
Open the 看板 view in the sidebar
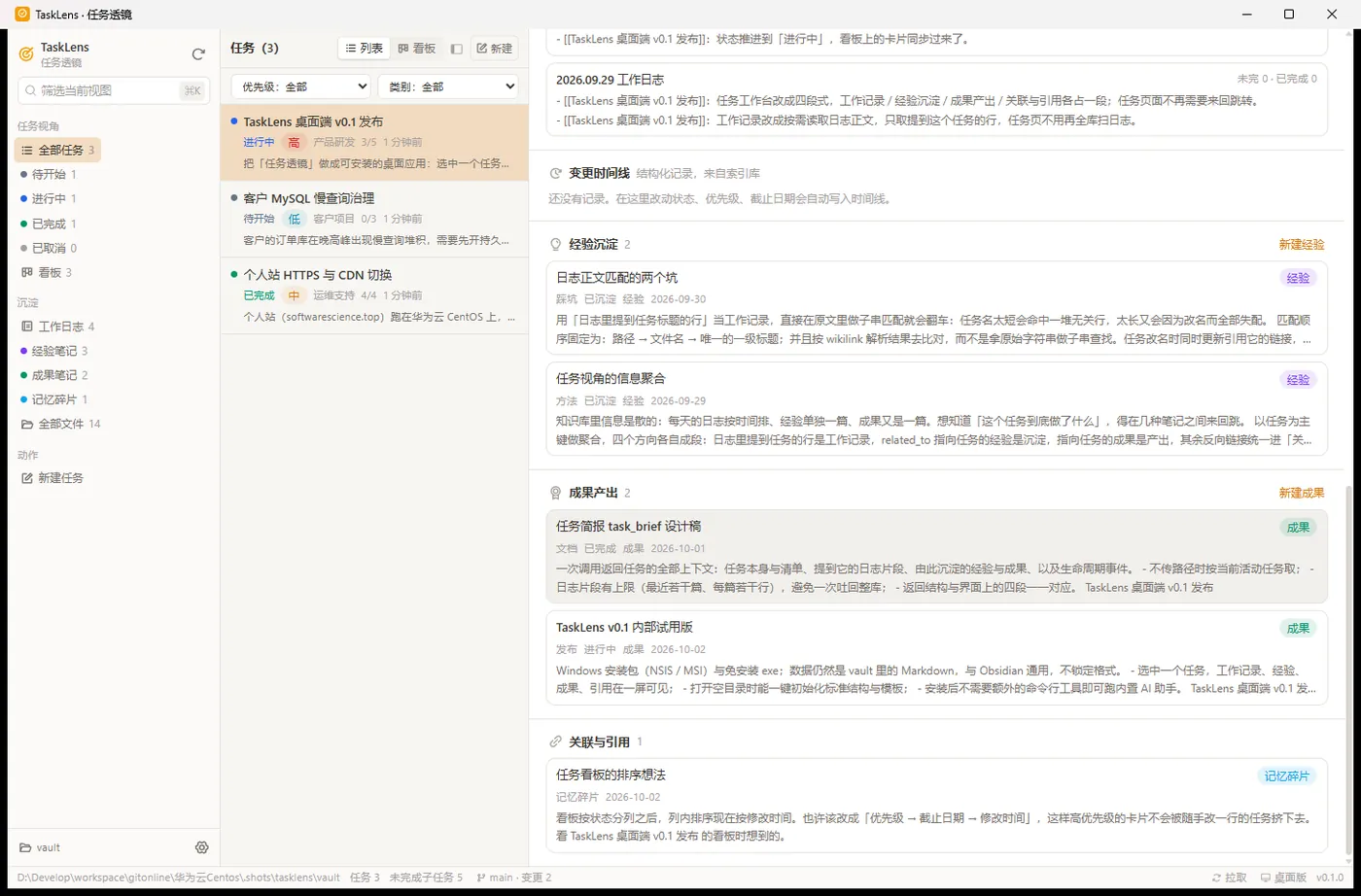47,272
